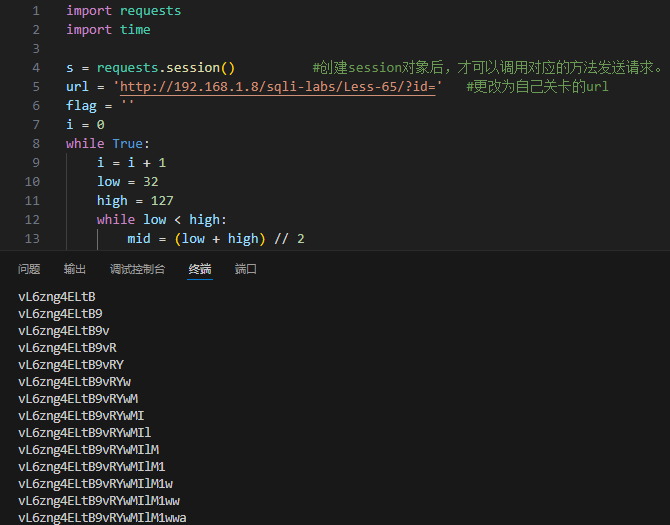
Task: Select the 调试控制台 tab
Action: [x=137, y=269]
